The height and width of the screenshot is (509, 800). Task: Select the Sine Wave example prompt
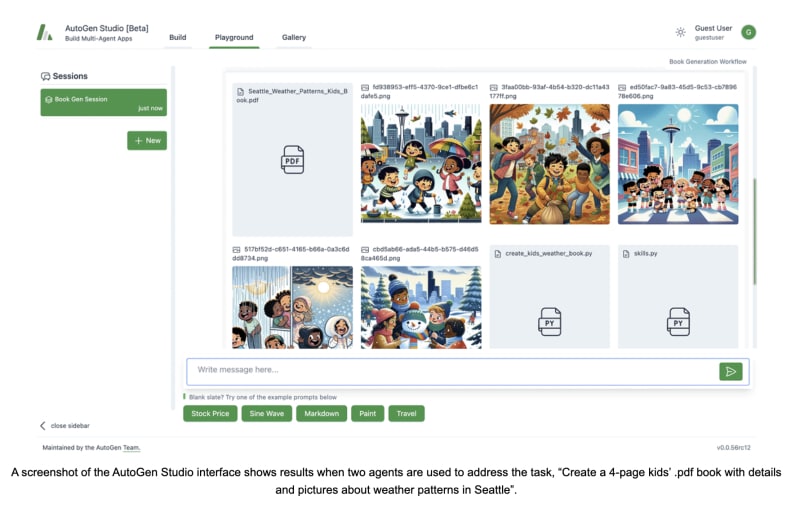266,413
